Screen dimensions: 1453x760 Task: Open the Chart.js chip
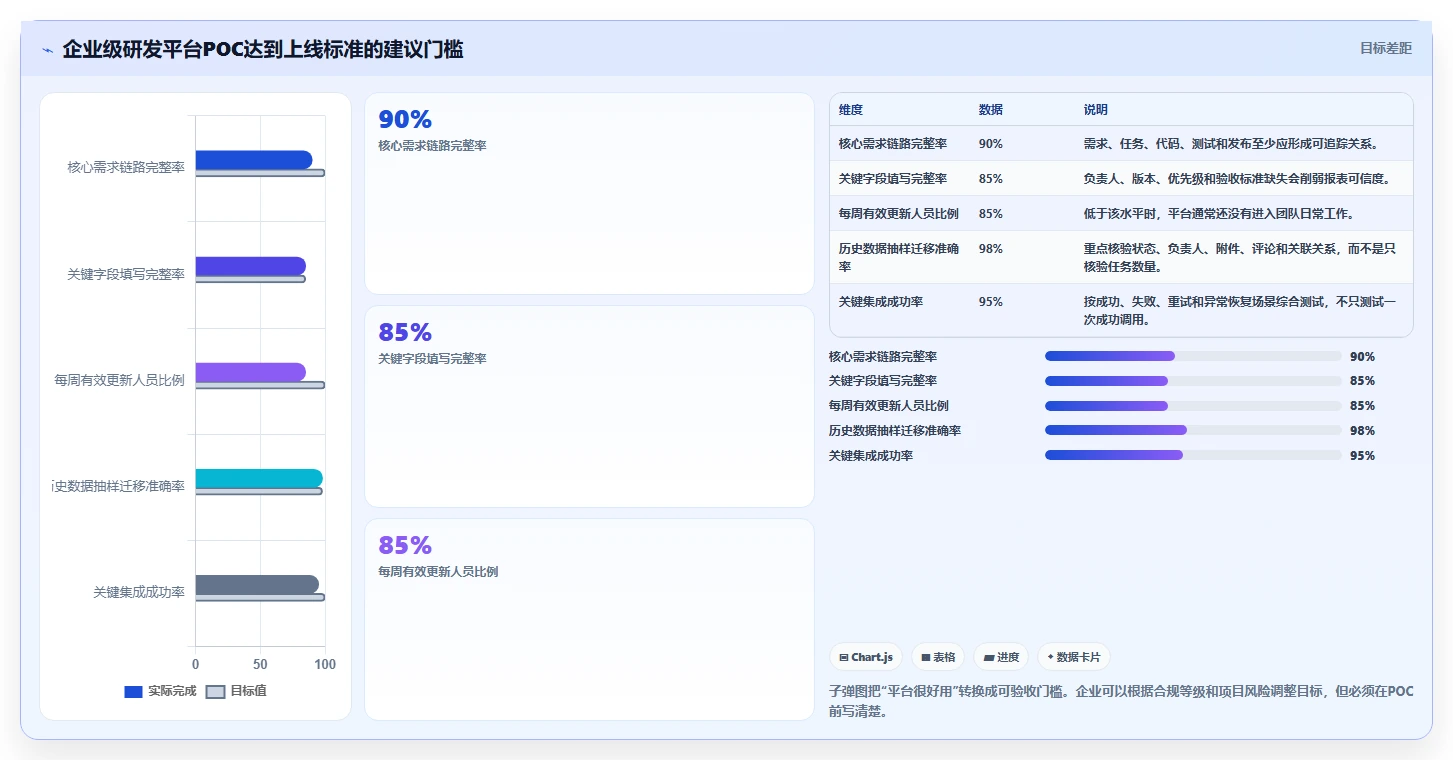(866, 657)
